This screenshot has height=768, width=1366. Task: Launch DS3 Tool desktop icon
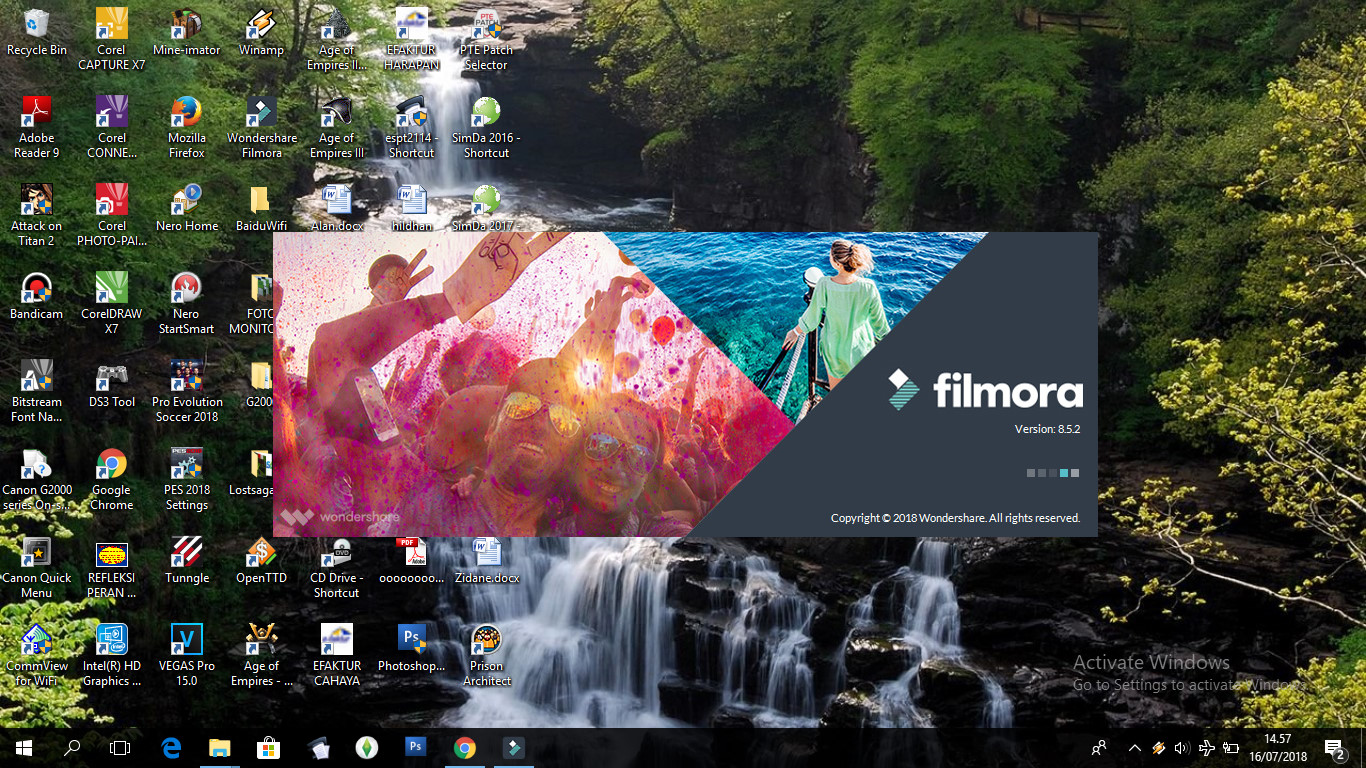tap(111, 384)
